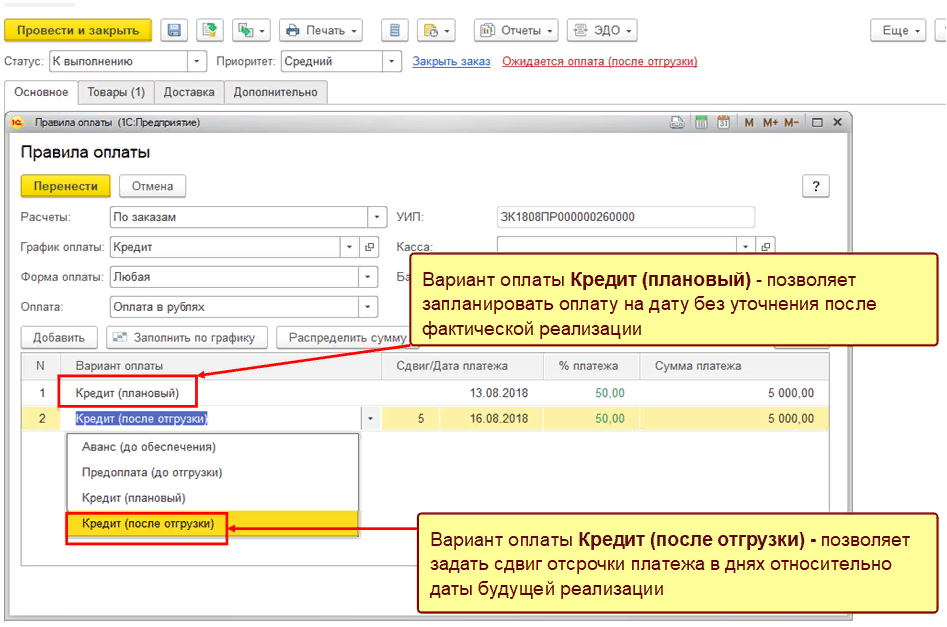947x627 pixels.
Task: Expand the Форма оплаты dropdown
Action: (x=369, y=277)
